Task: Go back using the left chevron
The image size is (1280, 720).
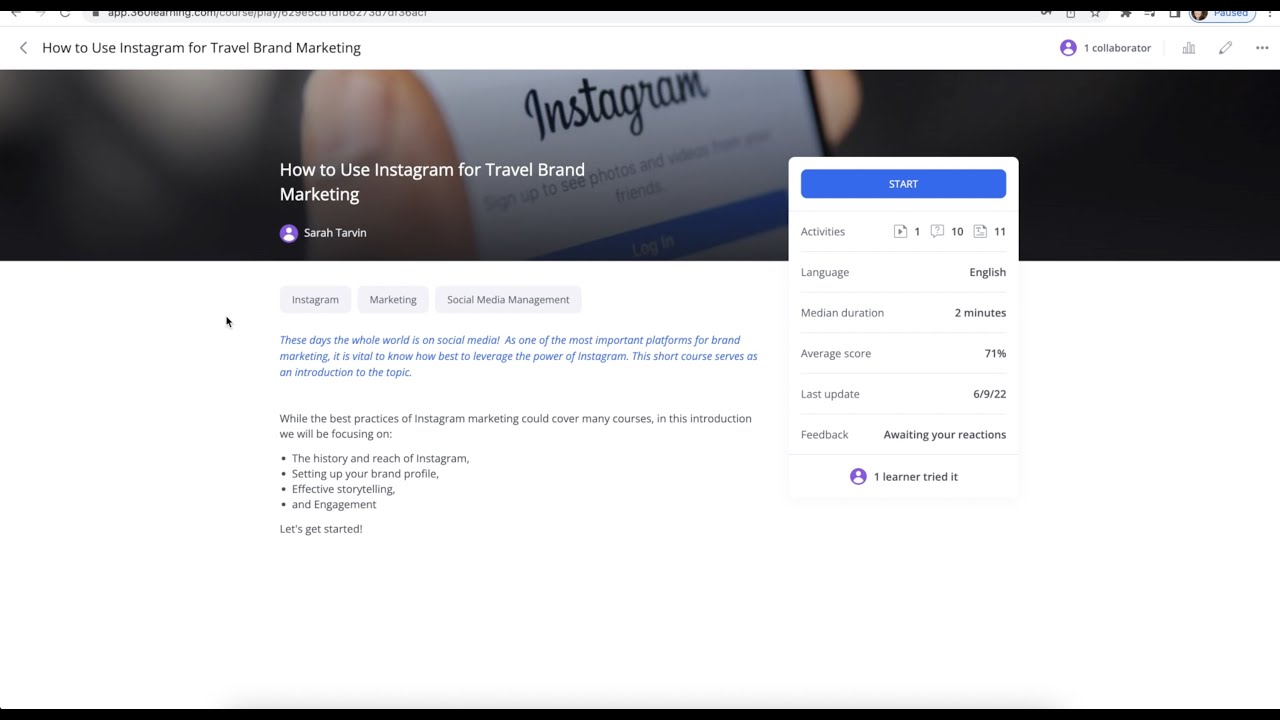Action: 24,48
